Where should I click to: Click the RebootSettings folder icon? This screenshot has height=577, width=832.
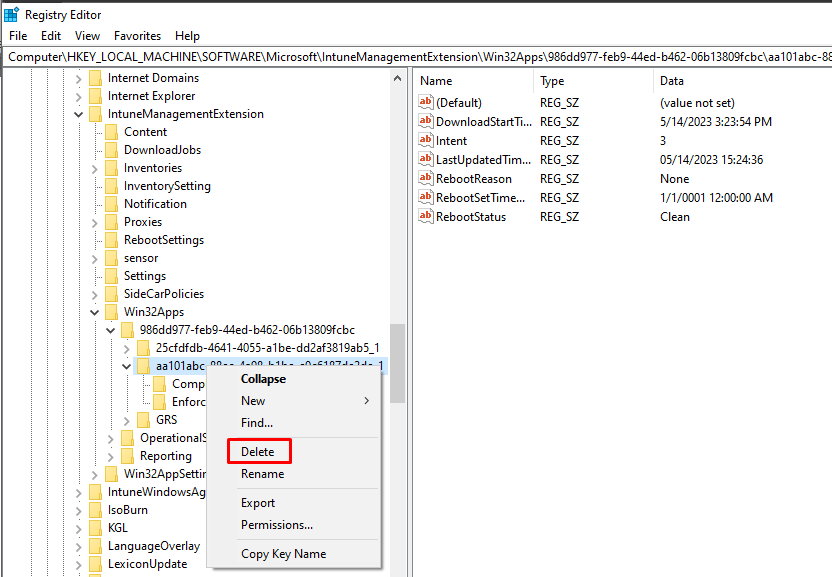(111, 240)
